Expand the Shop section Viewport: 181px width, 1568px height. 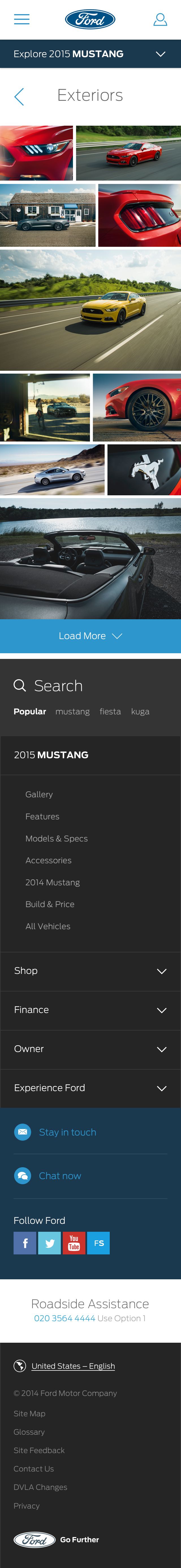[90, 971]
